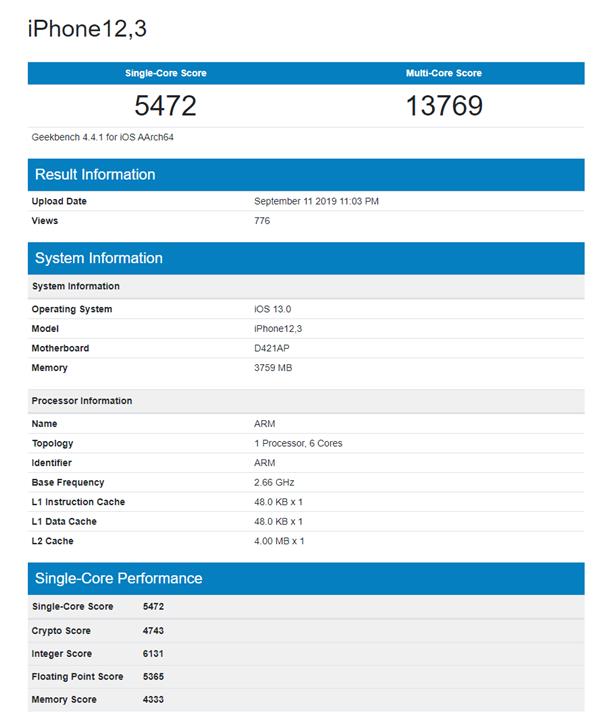Click the Result Information section header
The width and height of the screenshot is (600, 712).
pos(306,175)
